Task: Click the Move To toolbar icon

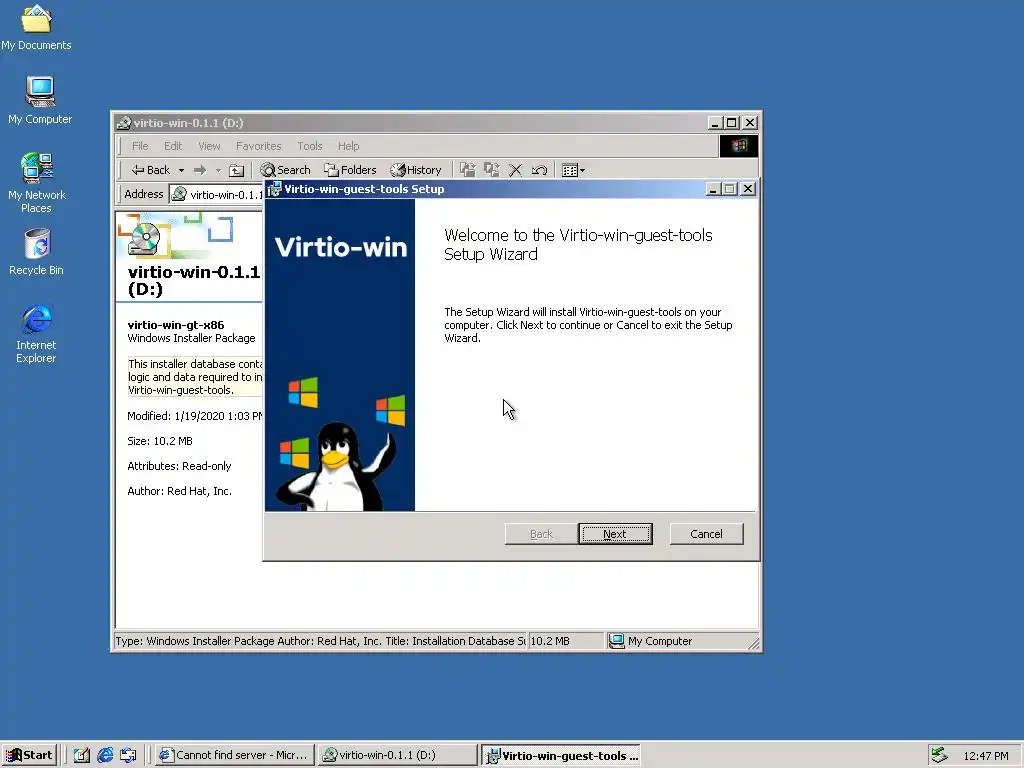Action: [468, 170]
